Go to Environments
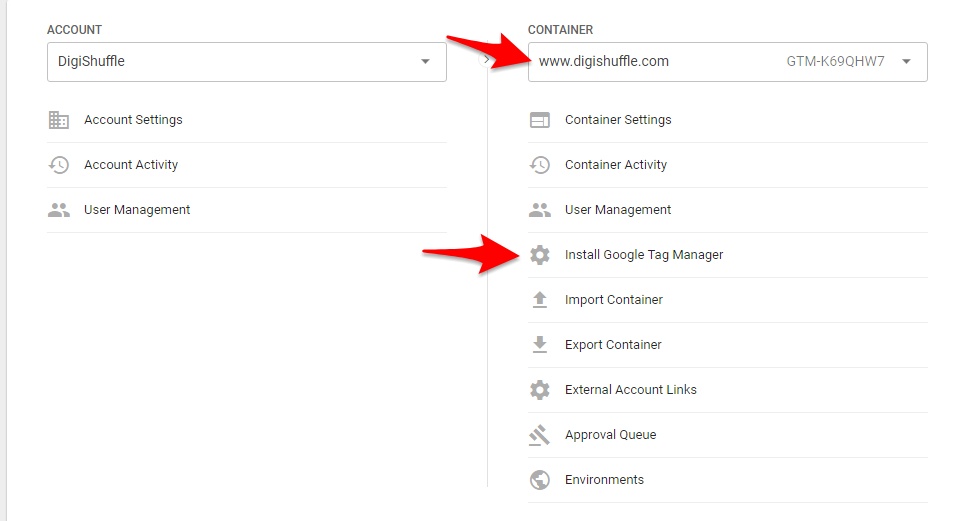Screen dimensions: 975x521 728,480
